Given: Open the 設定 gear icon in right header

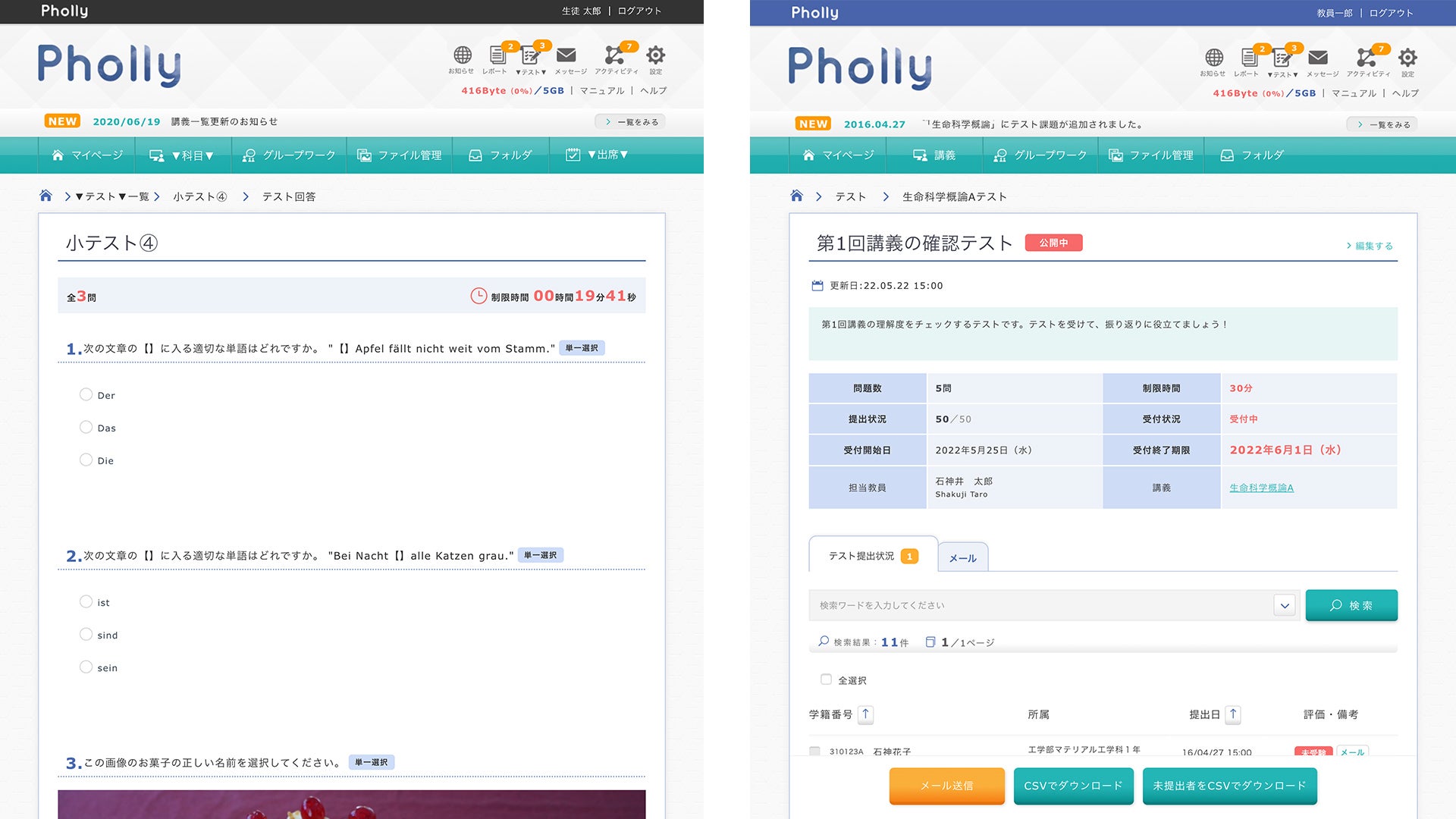Looking at the screenshot, I should 1407,58.
